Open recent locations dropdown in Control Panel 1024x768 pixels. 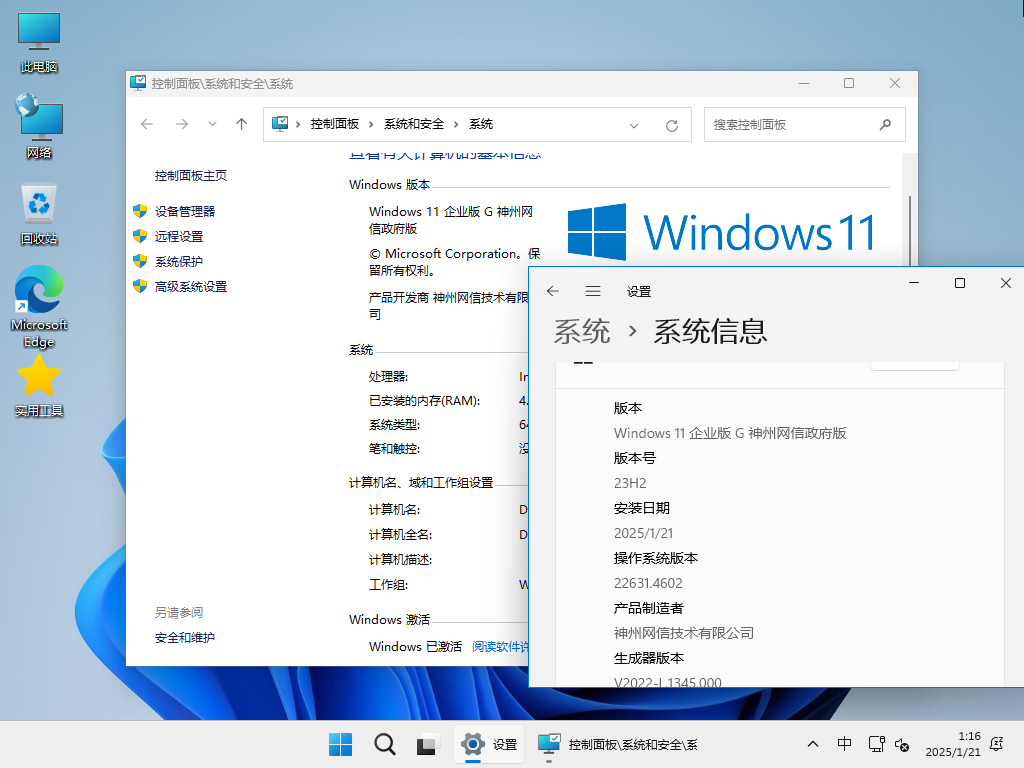point(212,124)
